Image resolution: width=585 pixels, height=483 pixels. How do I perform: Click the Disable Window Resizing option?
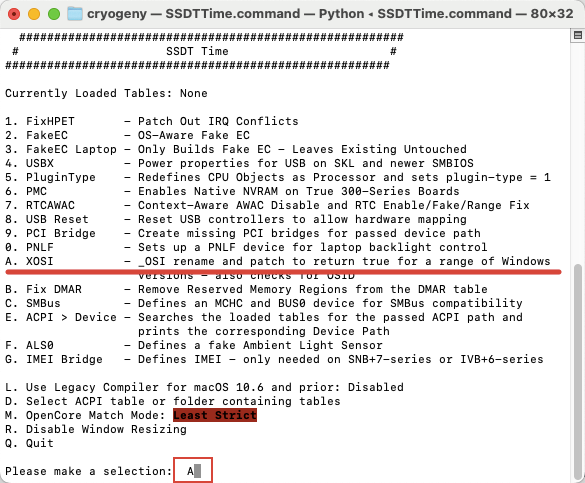tap(96, 429)
